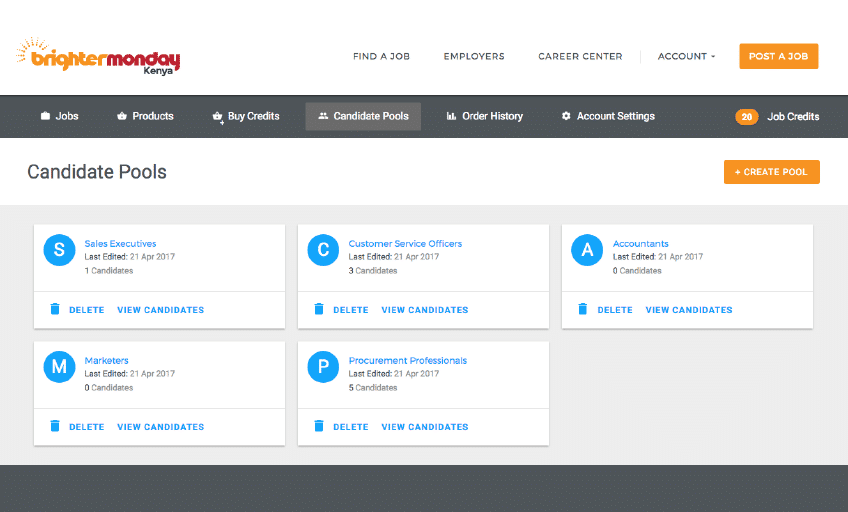View candidates in Customer Service Officers pool
This screenshot has width=848, height=512.
tap(425, 310)
